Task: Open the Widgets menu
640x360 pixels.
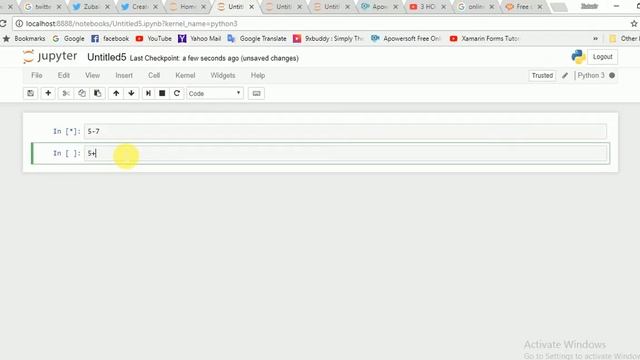Action: pos(223,76)
